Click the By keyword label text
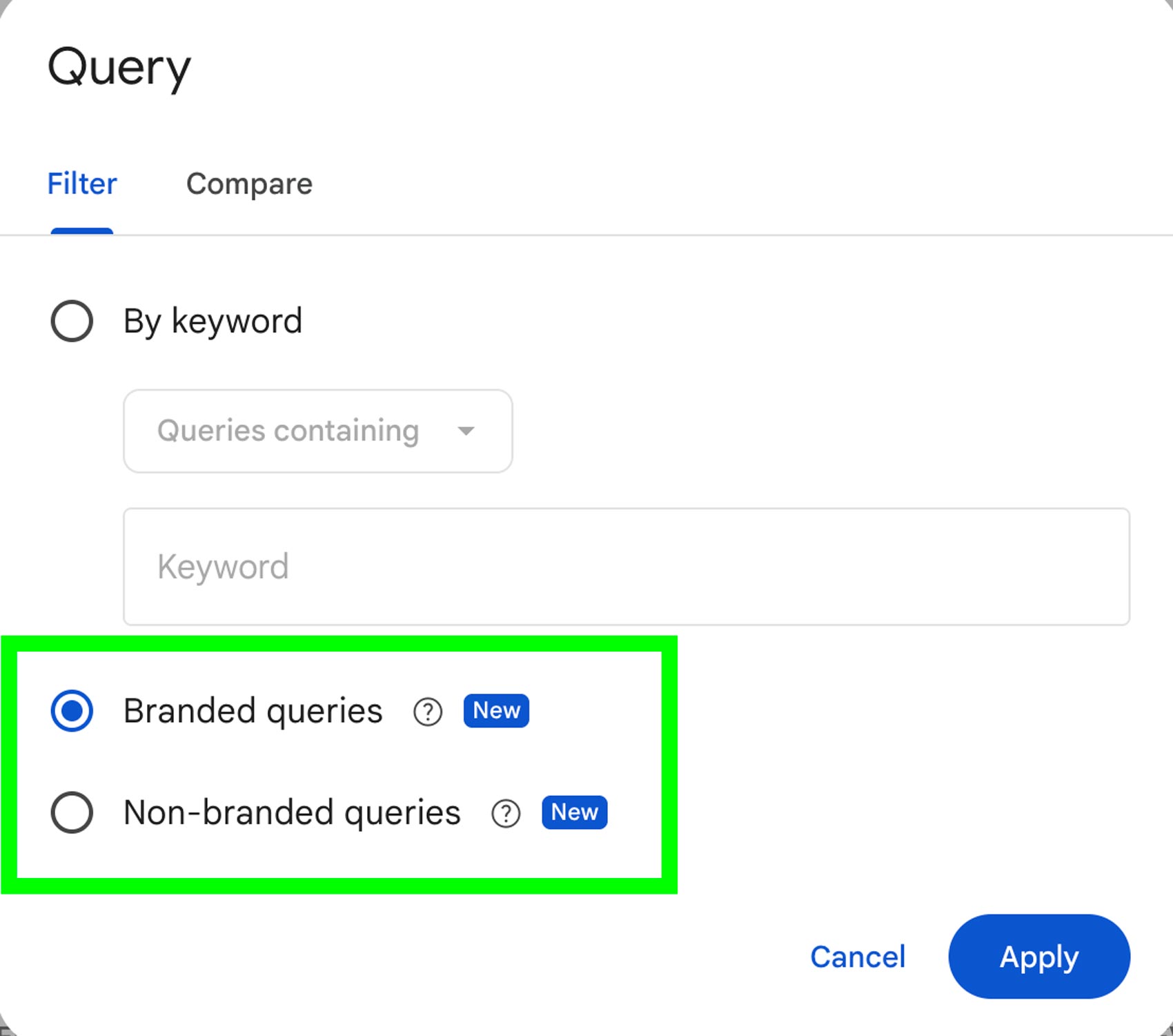This screenshot has width=1173, height=1036. click(x=213, y=321)
